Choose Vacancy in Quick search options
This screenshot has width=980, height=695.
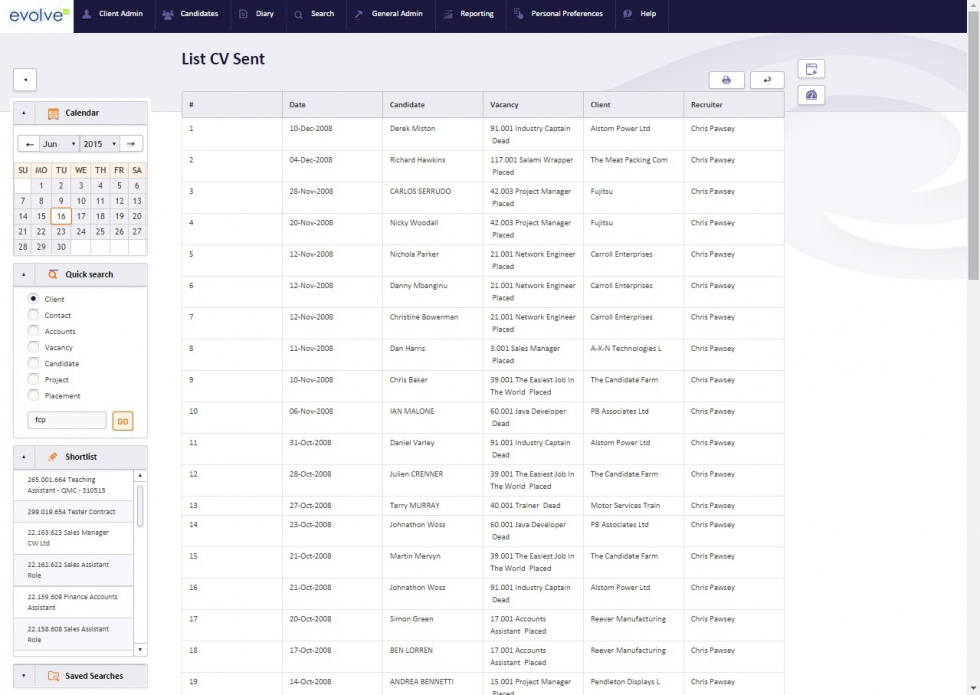click(31, 347)
